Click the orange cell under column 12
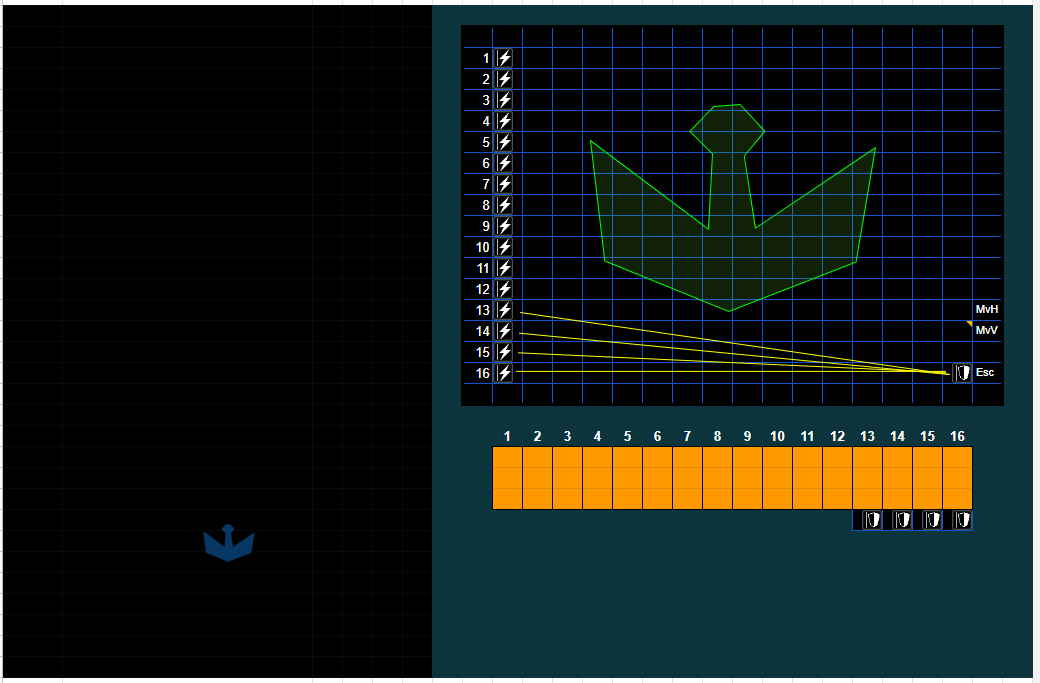The image size is (1040, 683). 838,478
